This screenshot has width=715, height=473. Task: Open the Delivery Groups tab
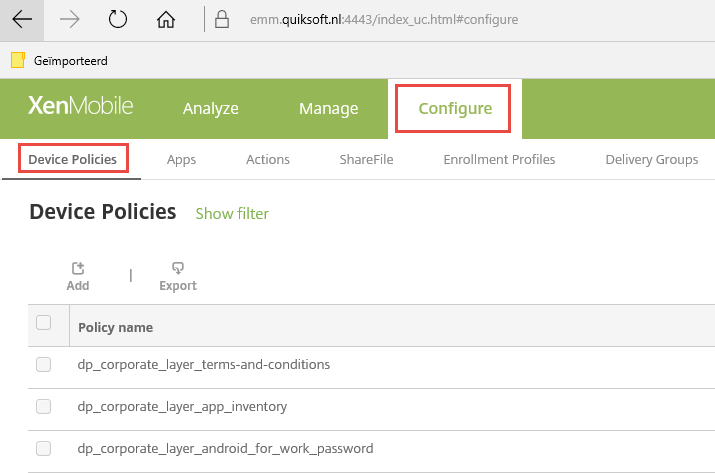pos(651,160)
